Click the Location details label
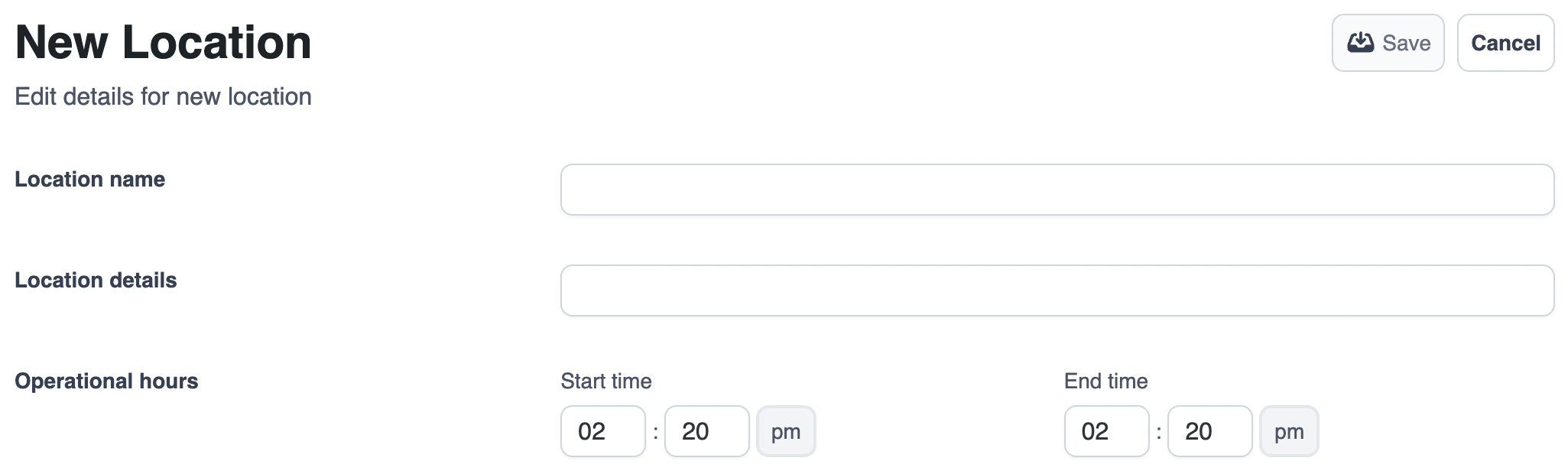The image size is (1568, 474). (96, 280)
